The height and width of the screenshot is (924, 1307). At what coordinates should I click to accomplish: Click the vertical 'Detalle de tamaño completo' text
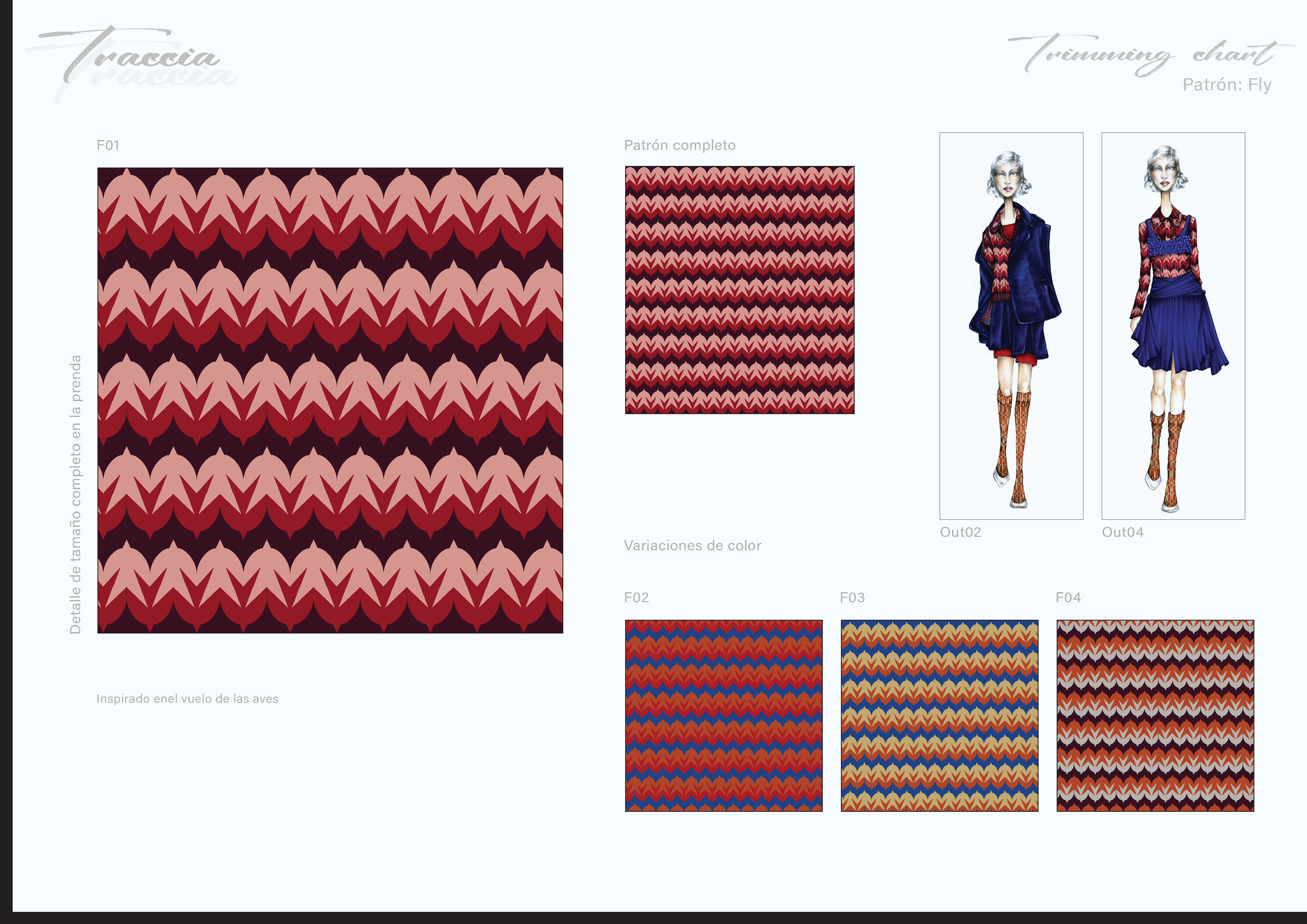click(x=75, y=494)
